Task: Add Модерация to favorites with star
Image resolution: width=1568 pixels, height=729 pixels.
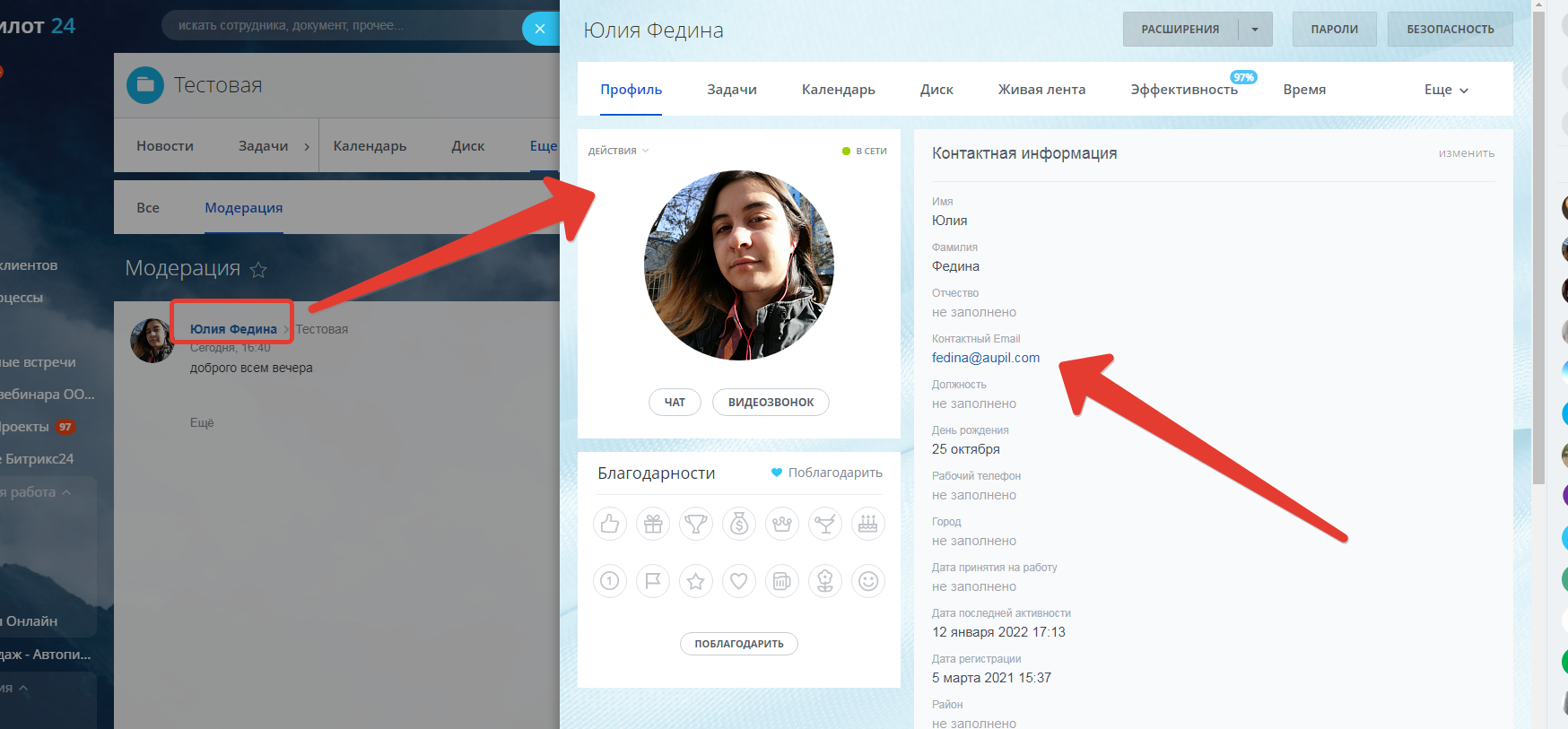Action: (x=258, y=269)
